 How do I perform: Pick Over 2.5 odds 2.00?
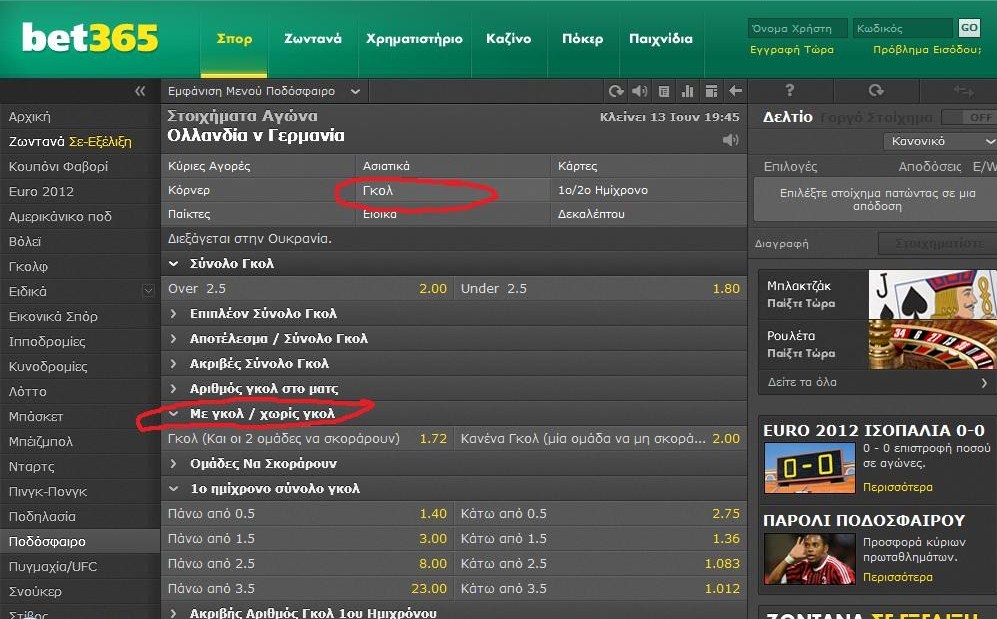click(x=308, y=289)
